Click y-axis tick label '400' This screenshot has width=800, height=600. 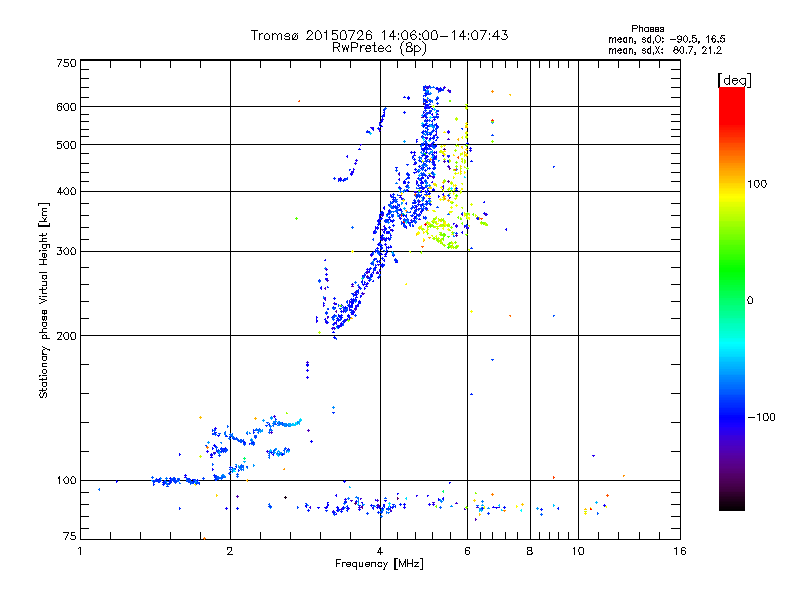[x=66, y=191]
